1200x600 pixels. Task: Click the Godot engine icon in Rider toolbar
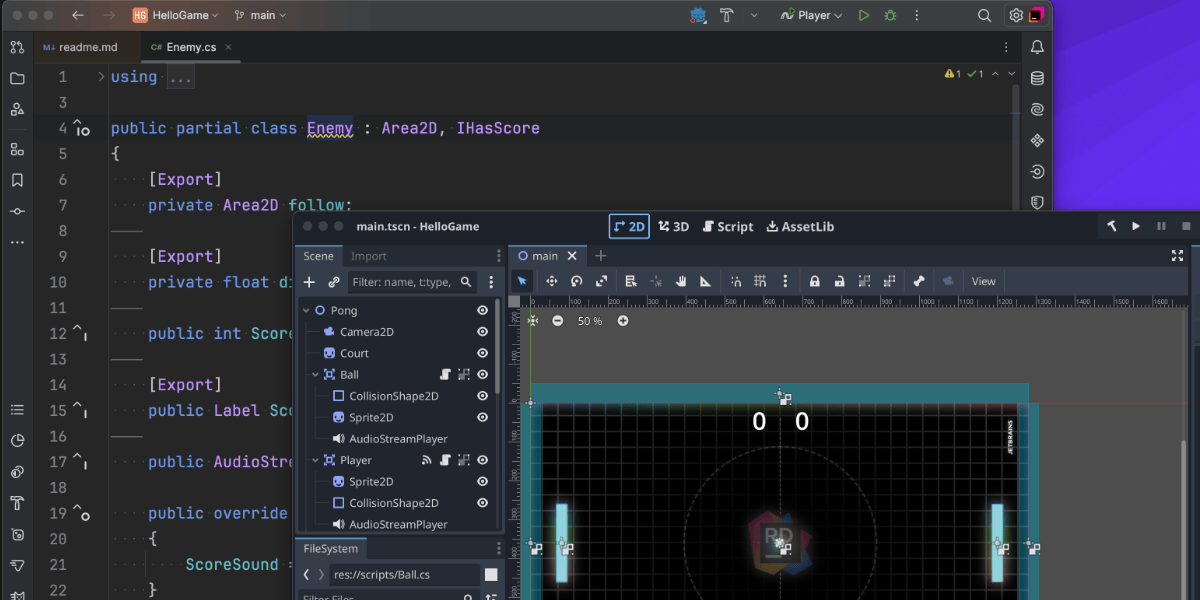coord(698,15)
